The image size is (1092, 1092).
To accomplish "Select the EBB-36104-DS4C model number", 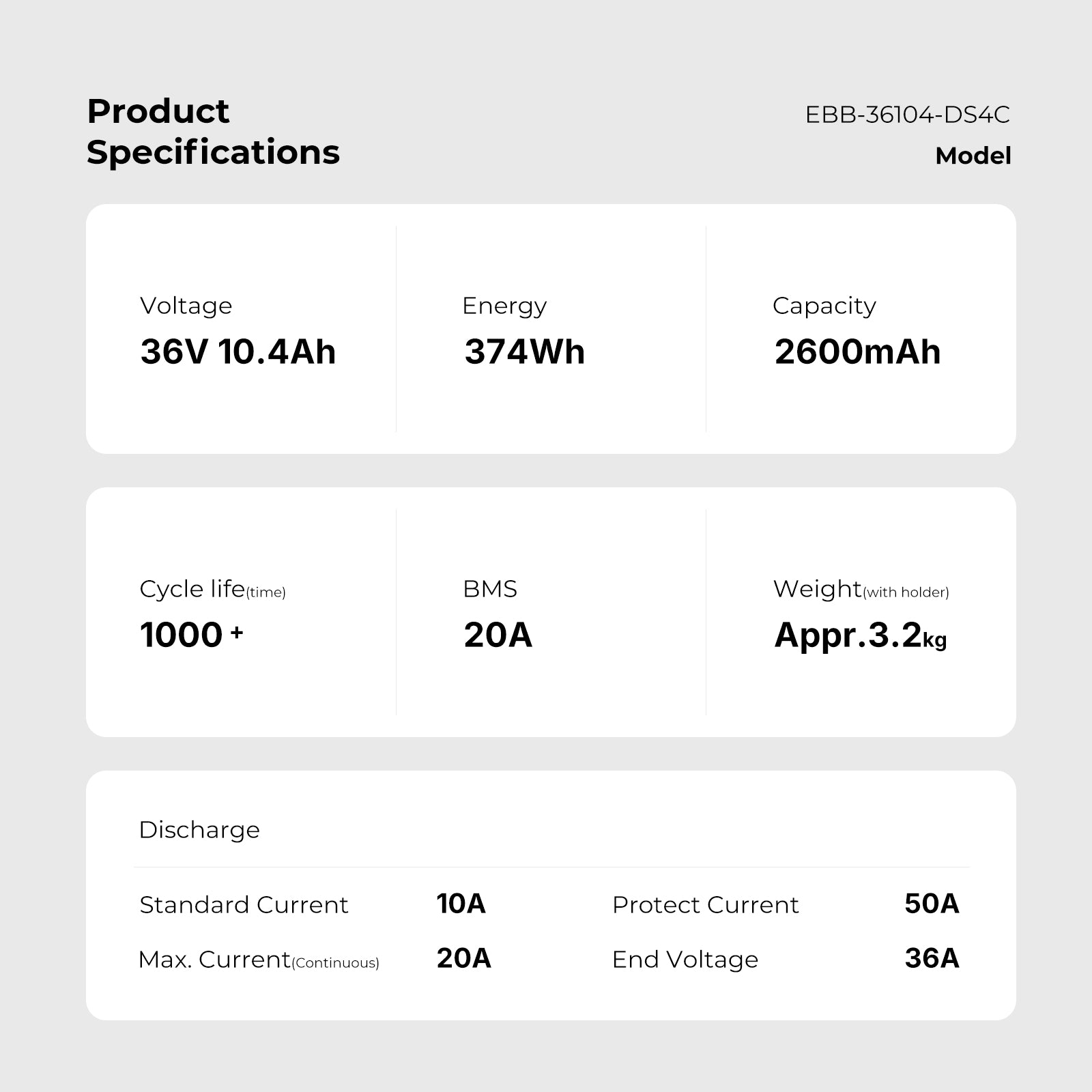I will coord(907,115).
